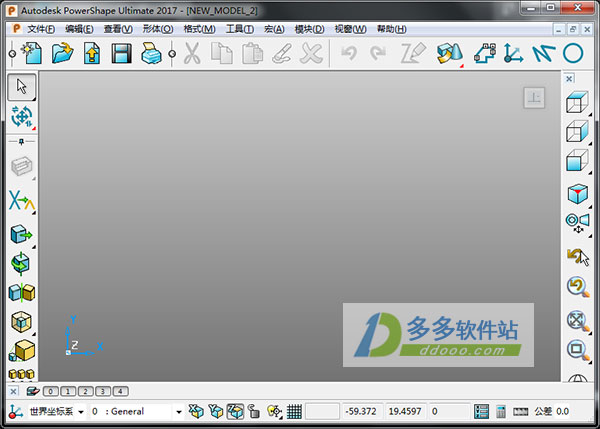600x429 pixels.
Task: Click the position entry dialog icon
Action: [x=481, y=412]
